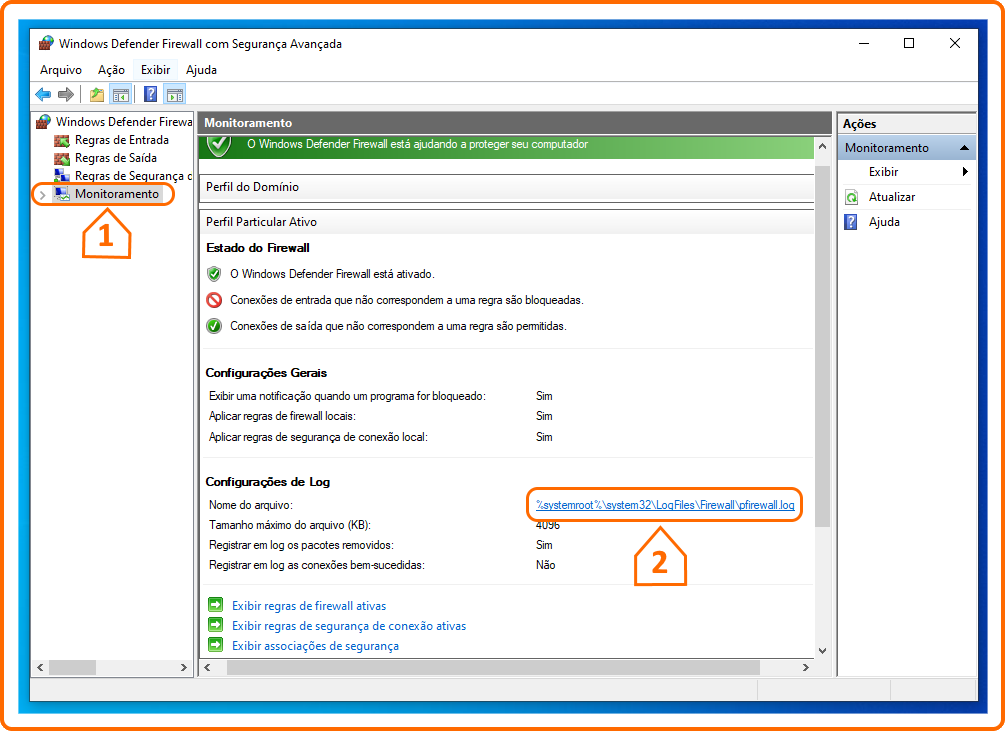1005x731 pixels.
Task: Click the Regras de Segurança de Conexão icon
Action: (x=62, y=176)
